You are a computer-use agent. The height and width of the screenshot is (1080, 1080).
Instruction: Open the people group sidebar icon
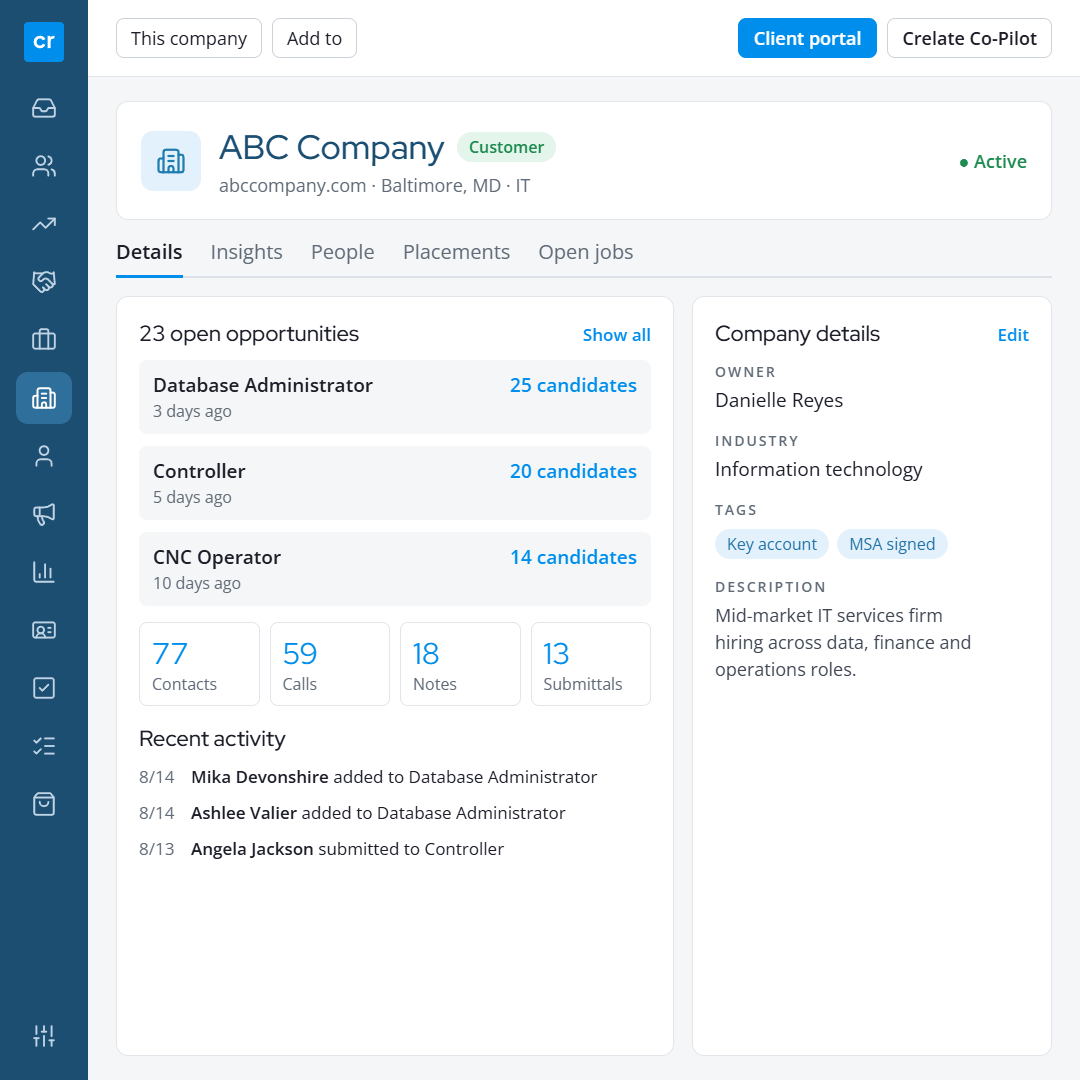[43, 166]
